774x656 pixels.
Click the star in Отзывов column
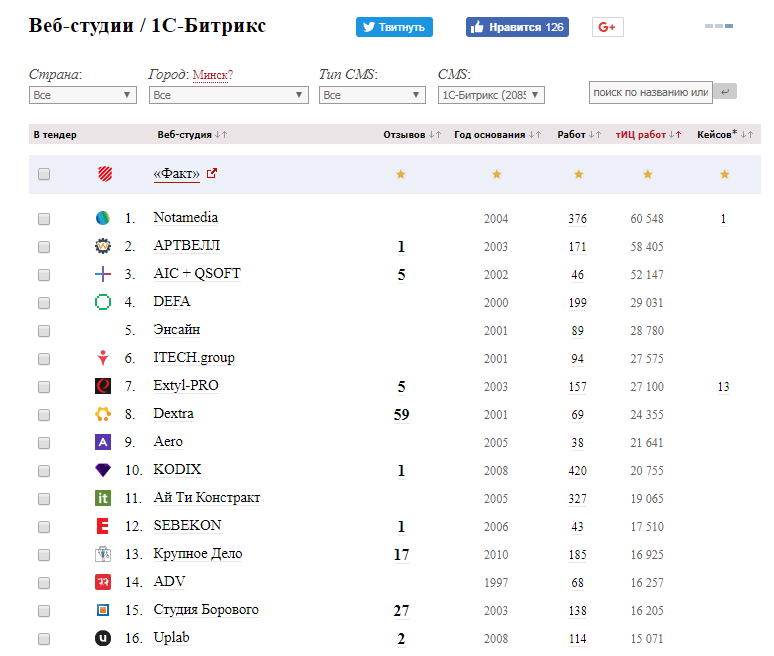pos(401,174)
